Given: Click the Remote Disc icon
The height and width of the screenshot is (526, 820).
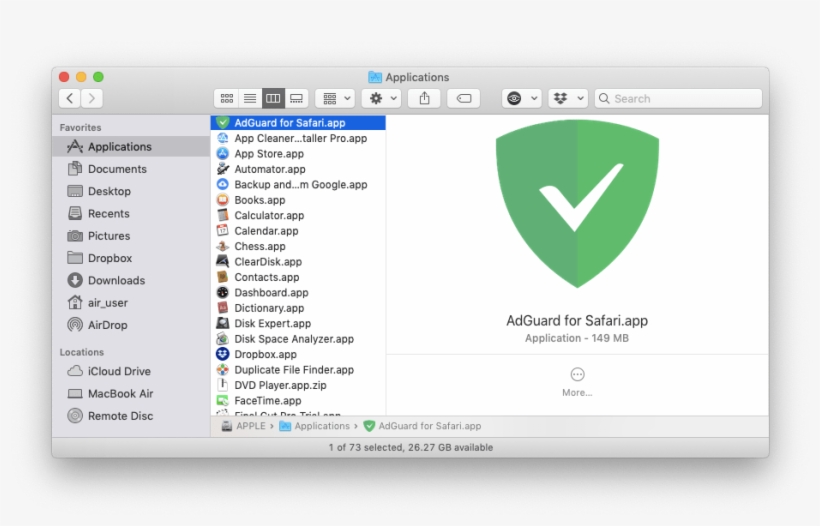Looking at the screenshot, I should click(x=75, y=416).
